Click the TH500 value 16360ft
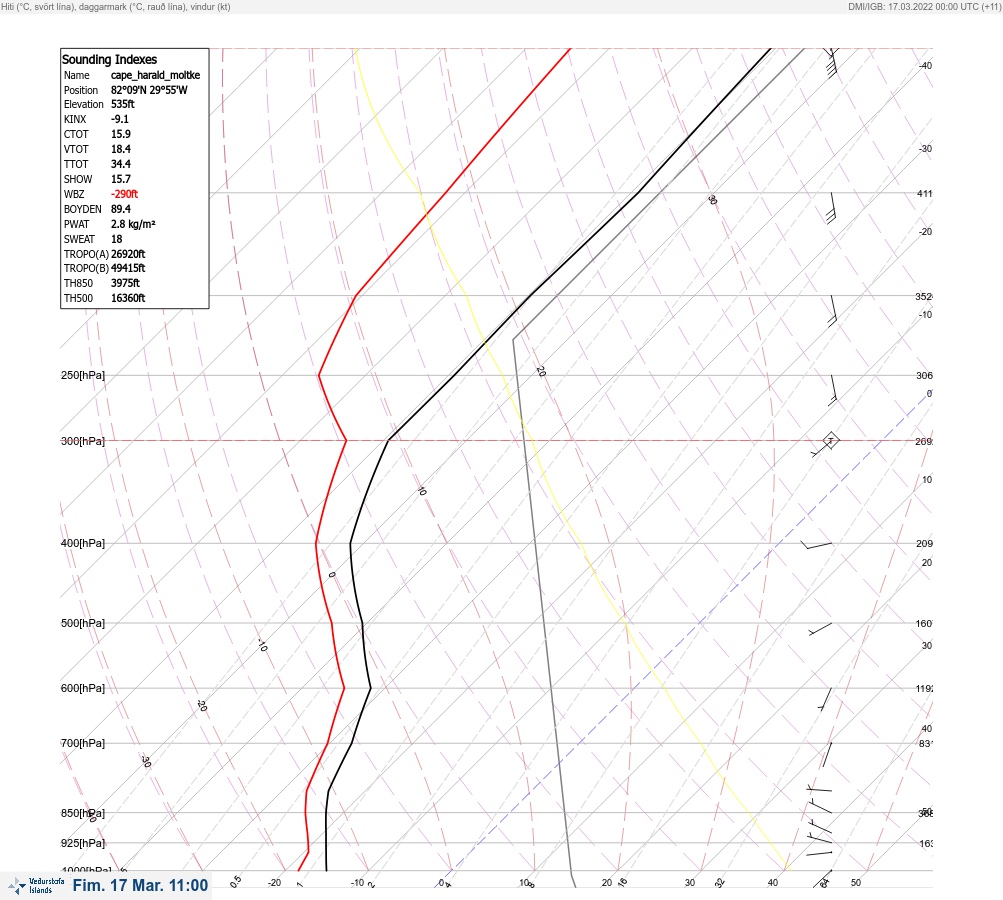This screenshot has height=900, width=1003. [128, 298]
